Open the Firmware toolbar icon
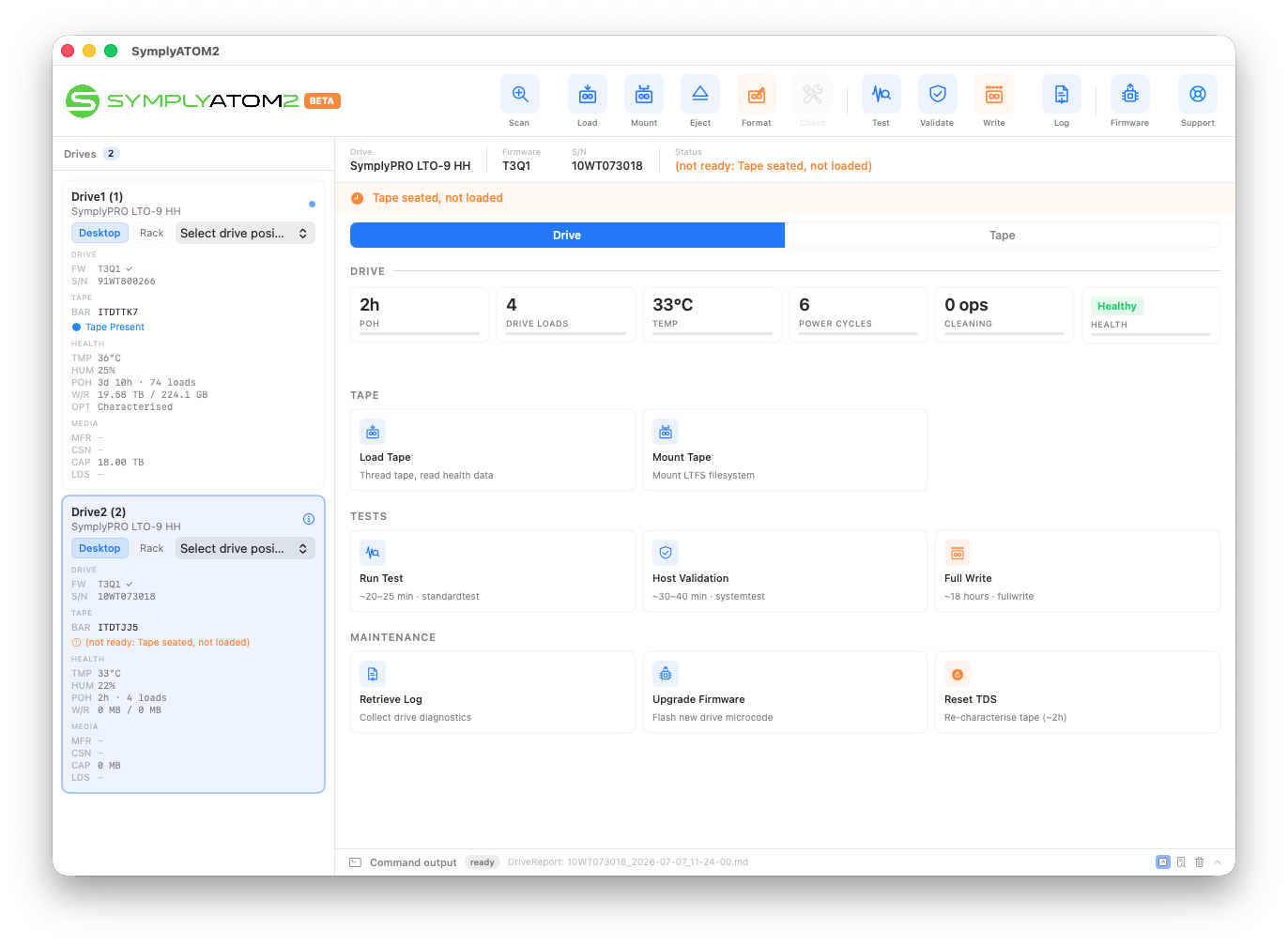The width and height of the screenshot is (1288, 945). (1130, 94)
